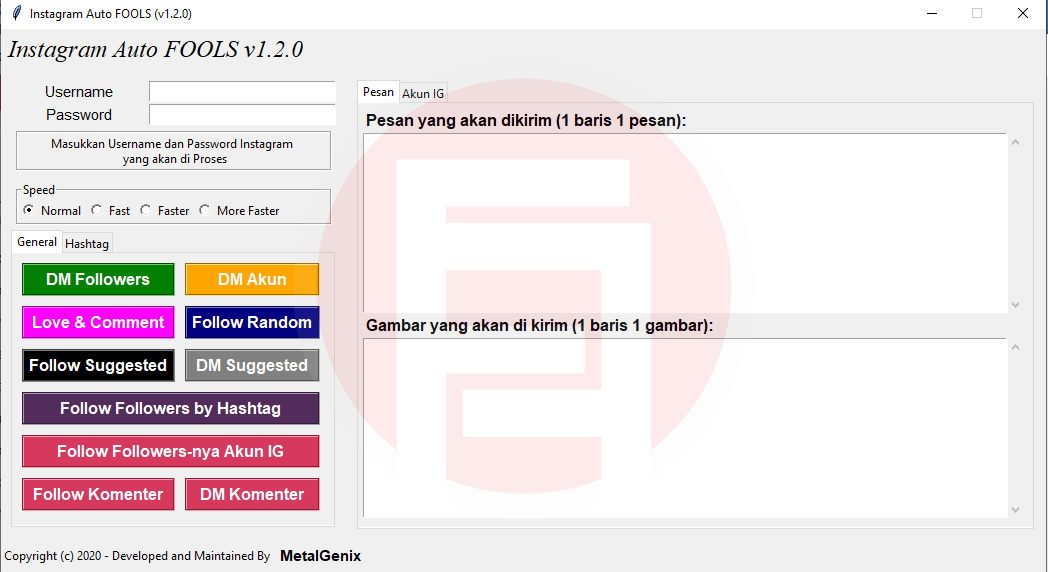1048x572 pixels.
Task: Click the 'Pesan yang akan dikirim' label
Action: 526,120
